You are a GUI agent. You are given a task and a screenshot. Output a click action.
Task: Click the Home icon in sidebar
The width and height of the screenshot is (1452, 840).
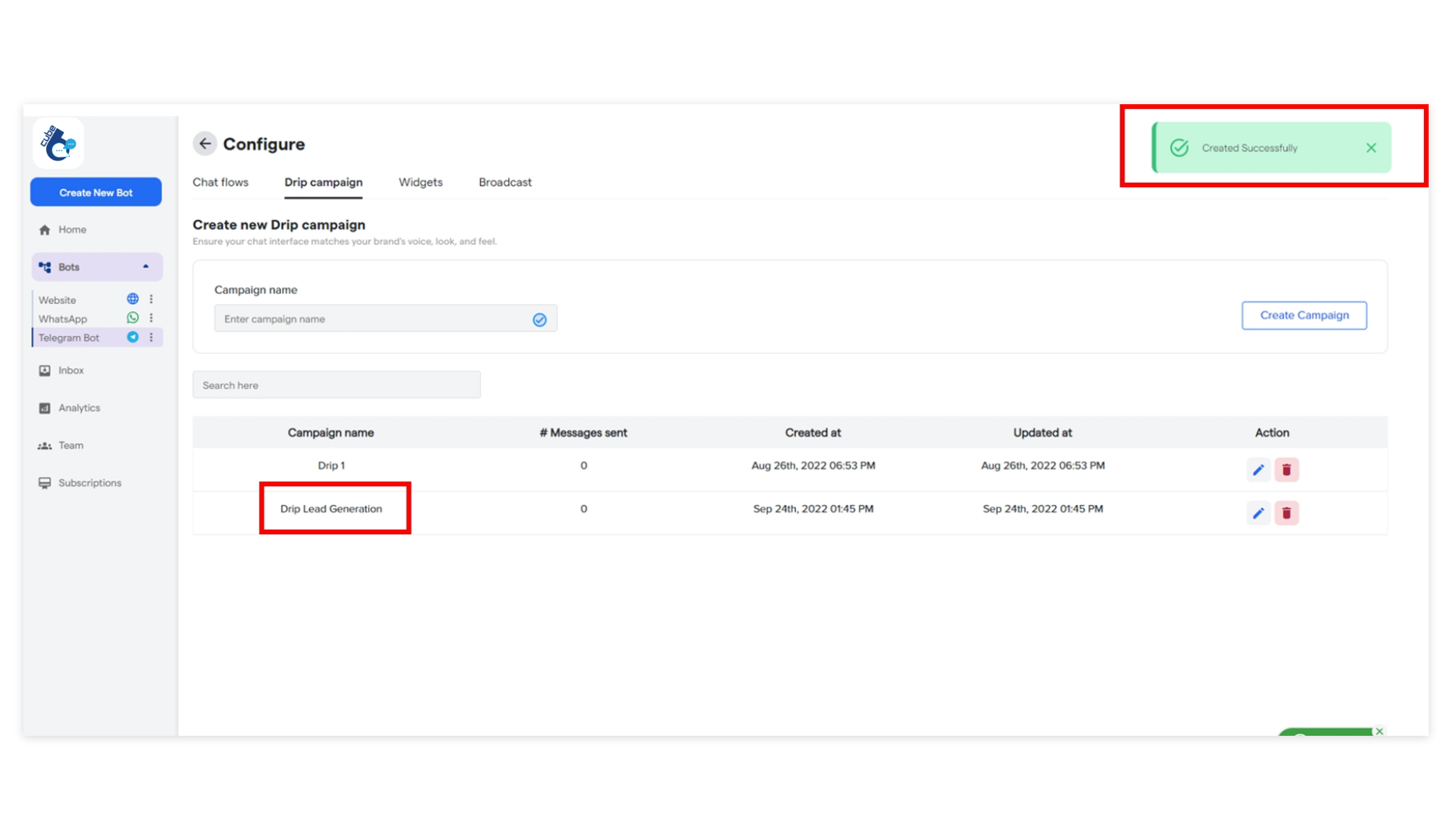44,229
